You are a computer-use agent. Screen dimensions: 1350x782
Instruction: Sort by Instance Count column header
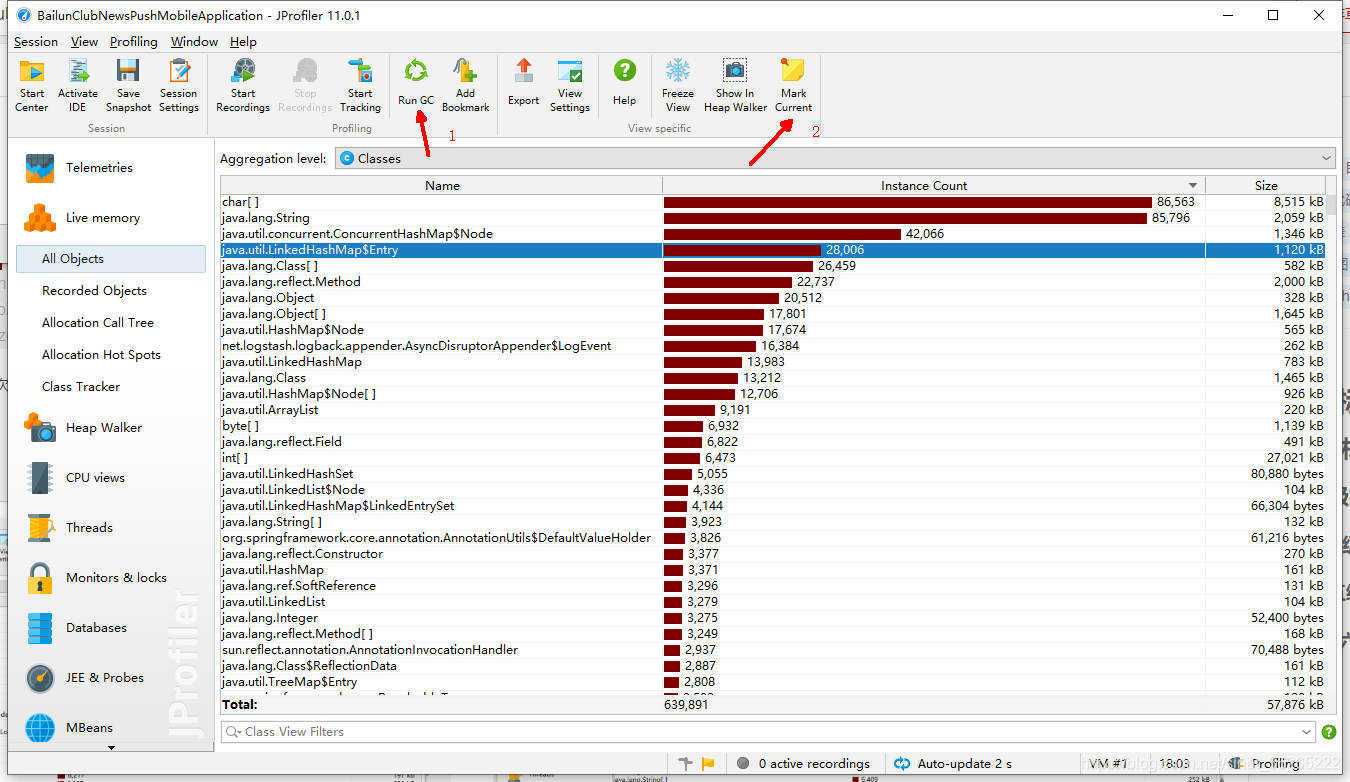click(x=933, y=185)
